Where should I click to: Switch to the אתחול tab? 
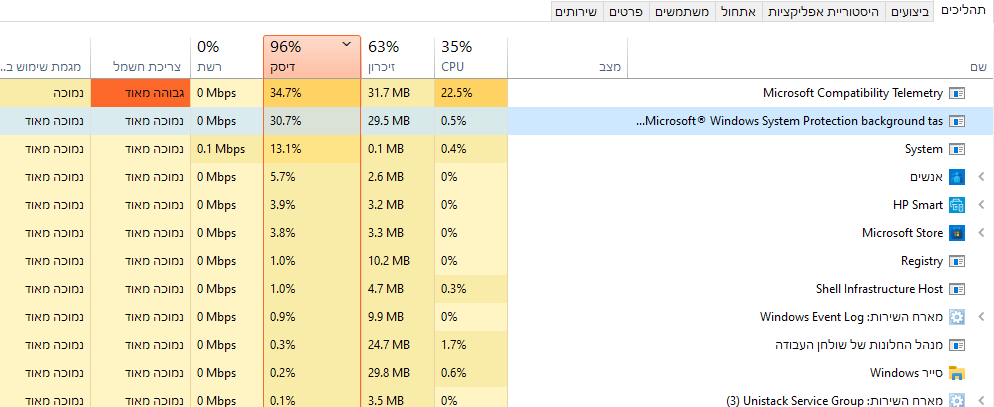pos(739,12)
